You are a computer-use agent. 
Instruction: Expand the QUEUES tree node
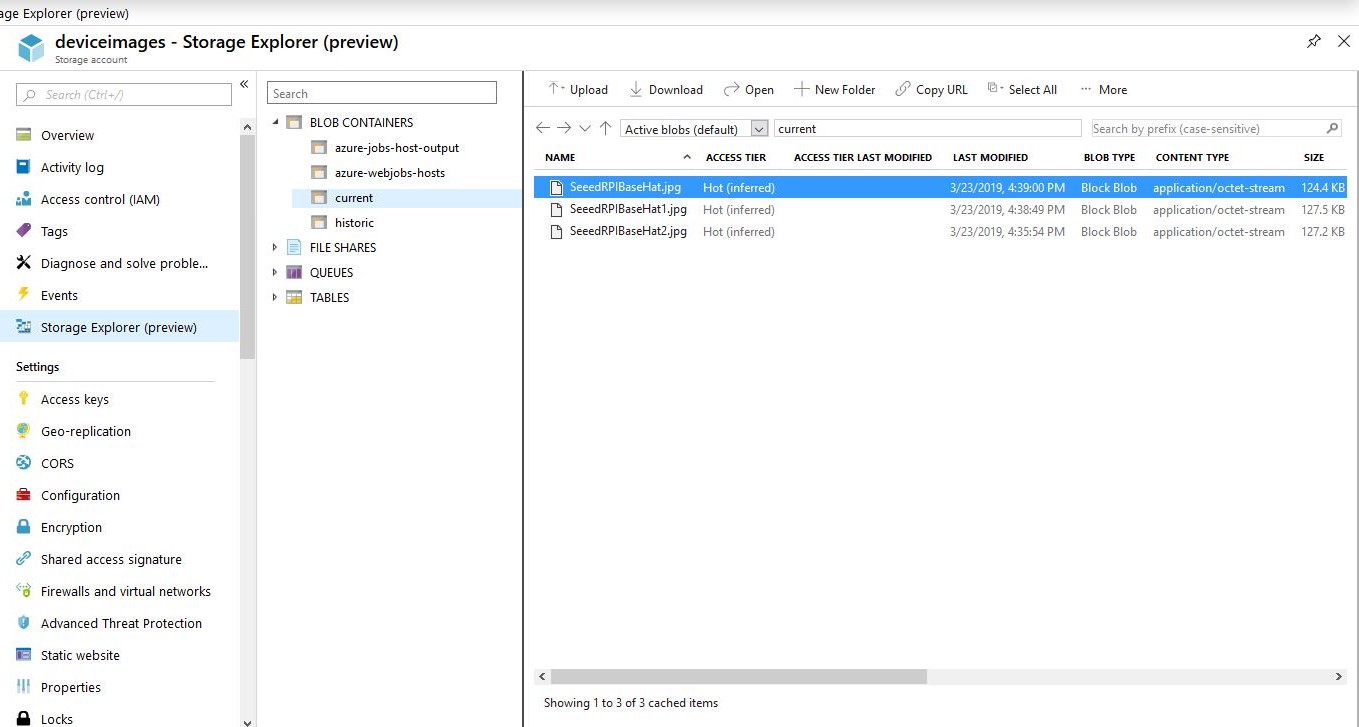click(x=276, y=272)
